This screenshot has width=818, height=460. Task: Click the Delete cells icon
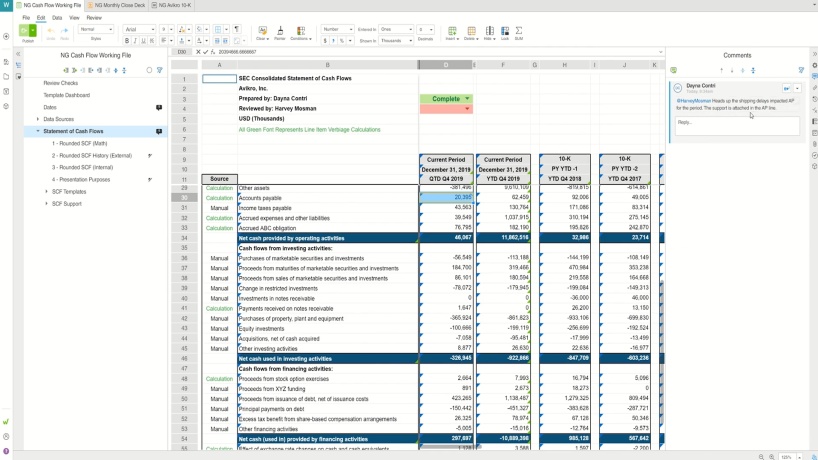pyautogui.click(x=471, y=31)
